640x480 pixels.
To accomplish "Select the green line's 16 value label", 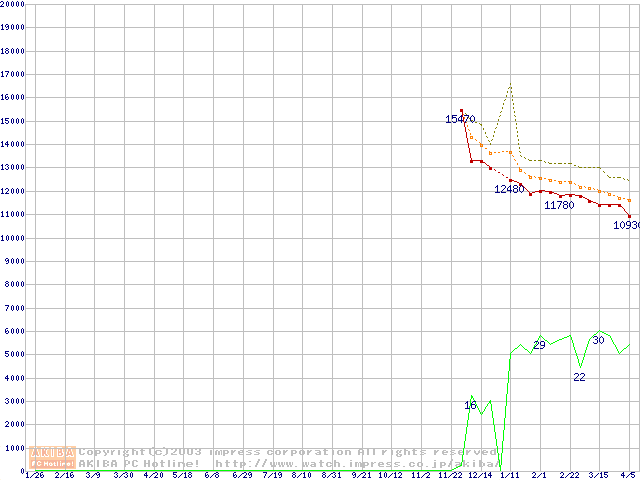I will point(470,405).
